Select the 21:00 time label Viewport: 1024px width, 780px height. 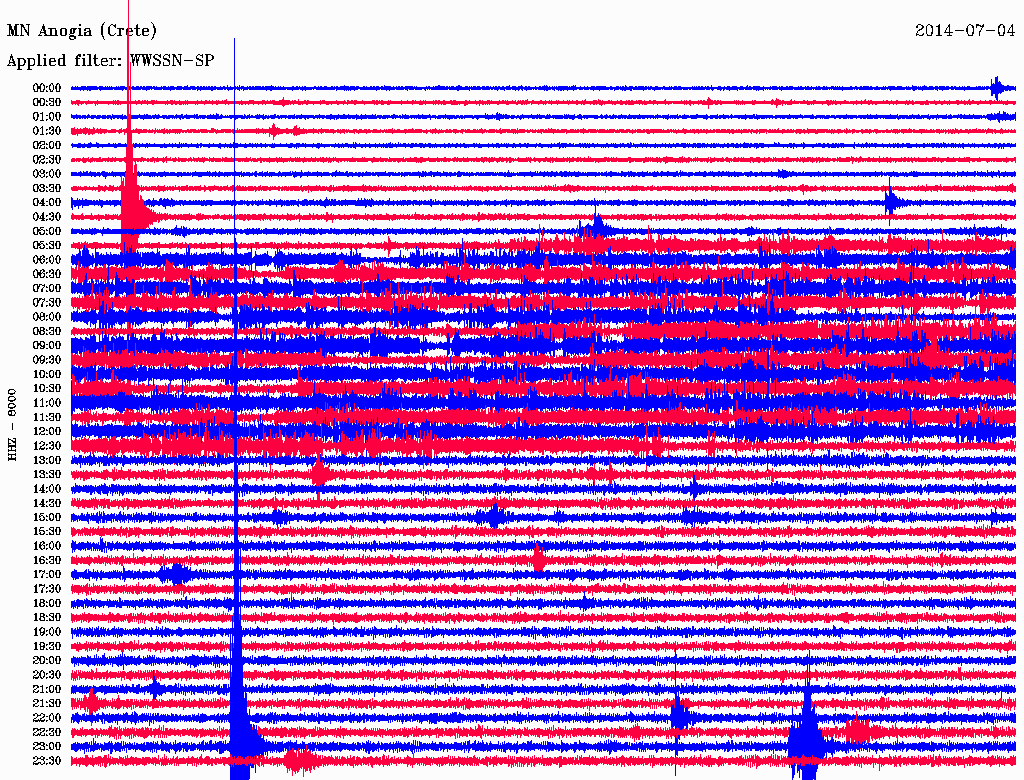(47, 689)
